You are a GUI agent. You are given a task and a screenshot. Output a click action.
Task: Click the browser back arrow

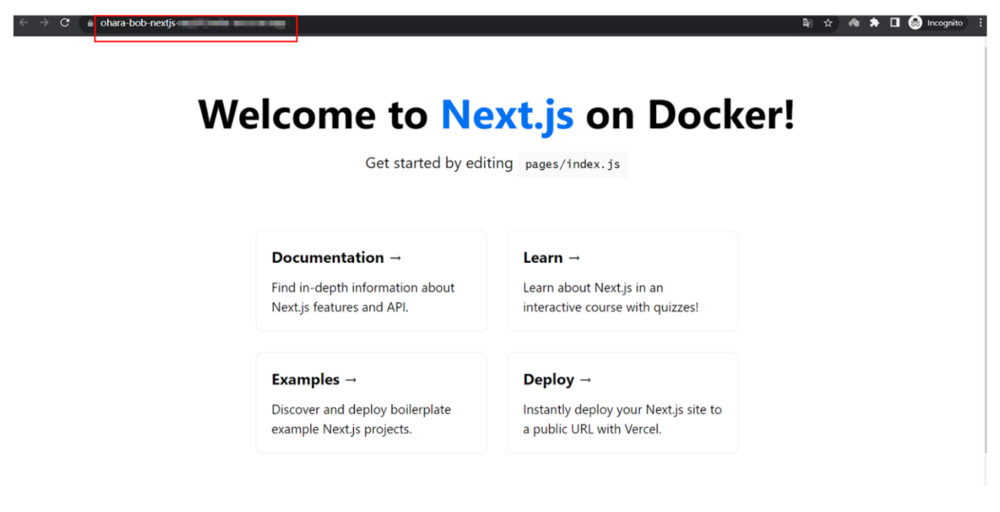pos(24,23)
